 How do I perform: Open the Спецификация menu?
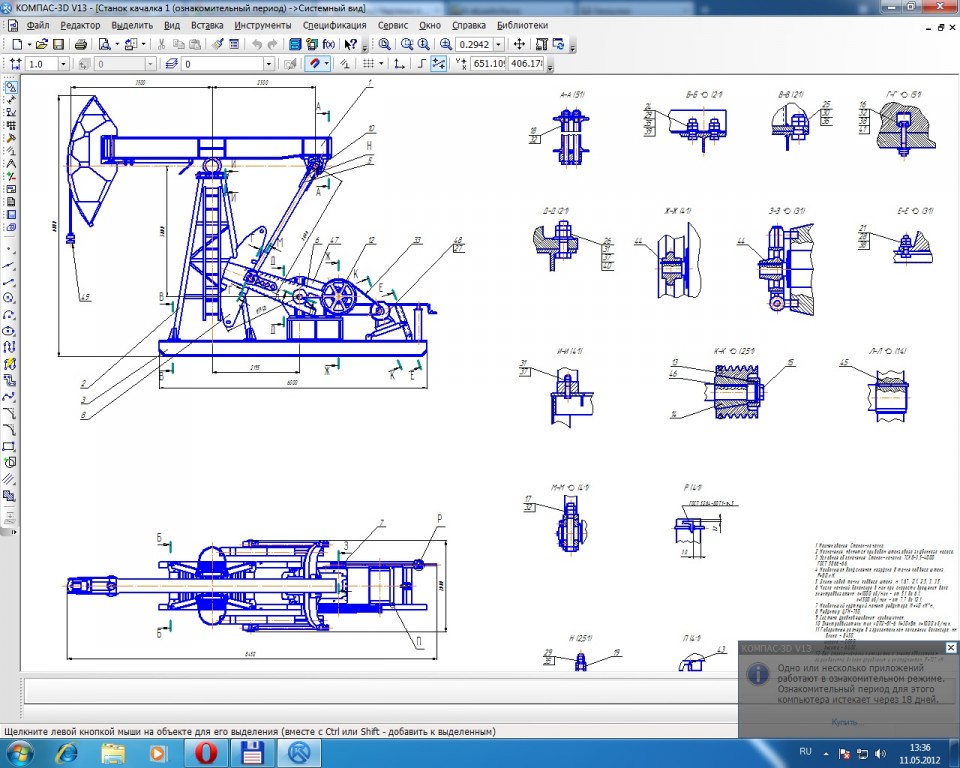333,24
